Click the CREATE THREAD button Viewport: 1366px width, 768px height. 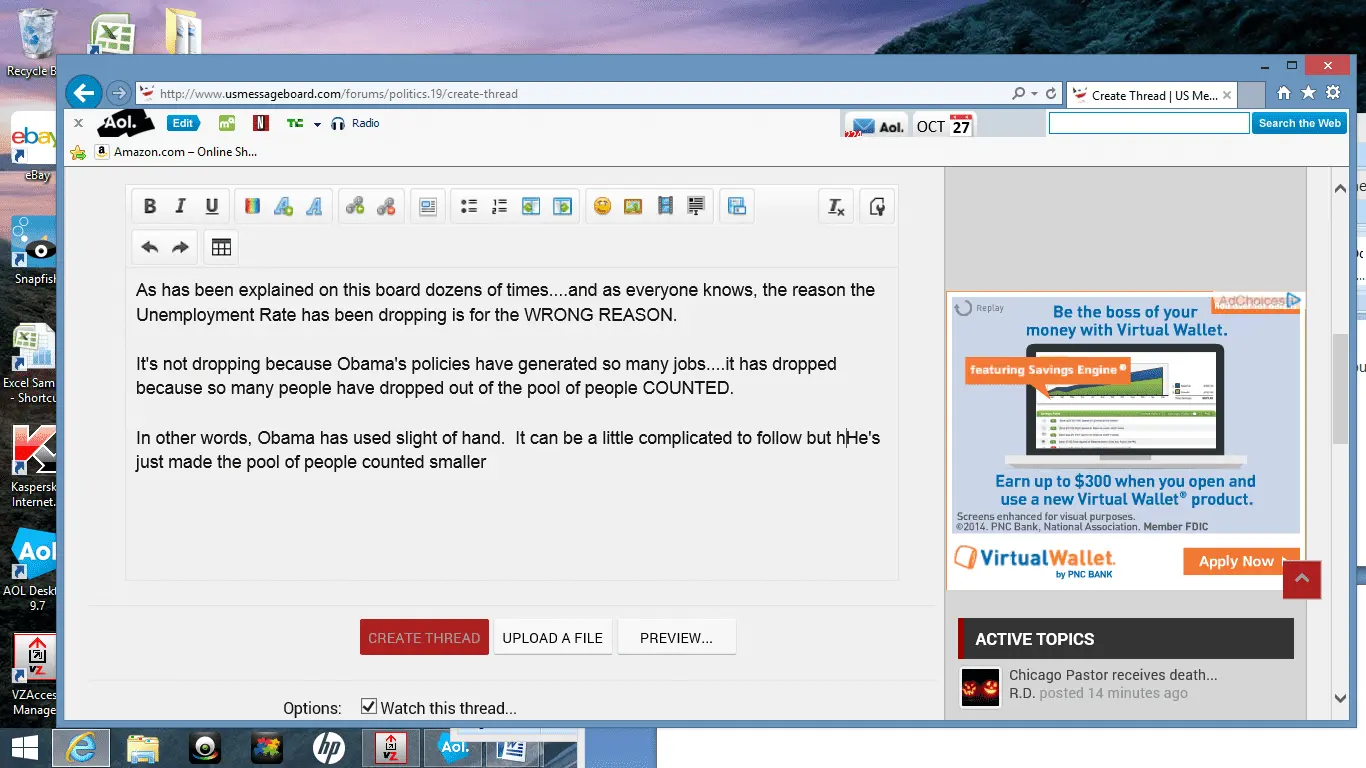click(x=424, y=637)
